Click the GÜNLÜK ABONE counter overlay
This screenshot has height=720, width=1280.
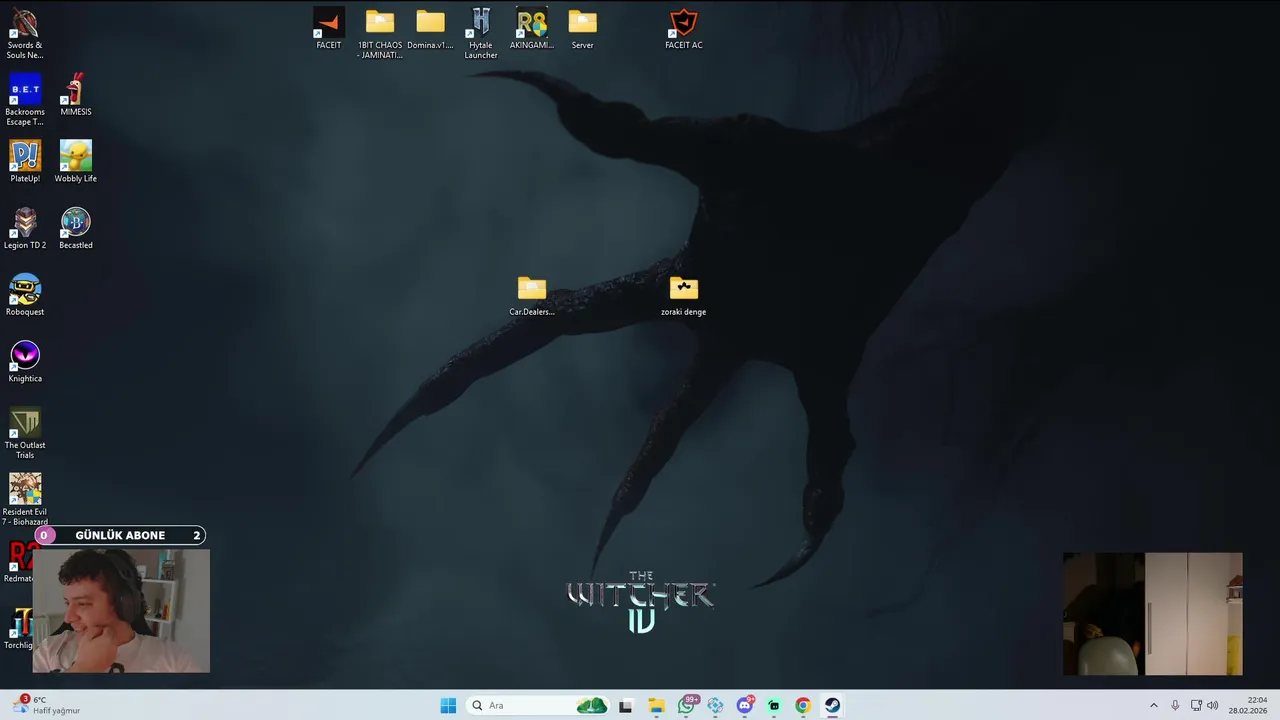point(120,535)
